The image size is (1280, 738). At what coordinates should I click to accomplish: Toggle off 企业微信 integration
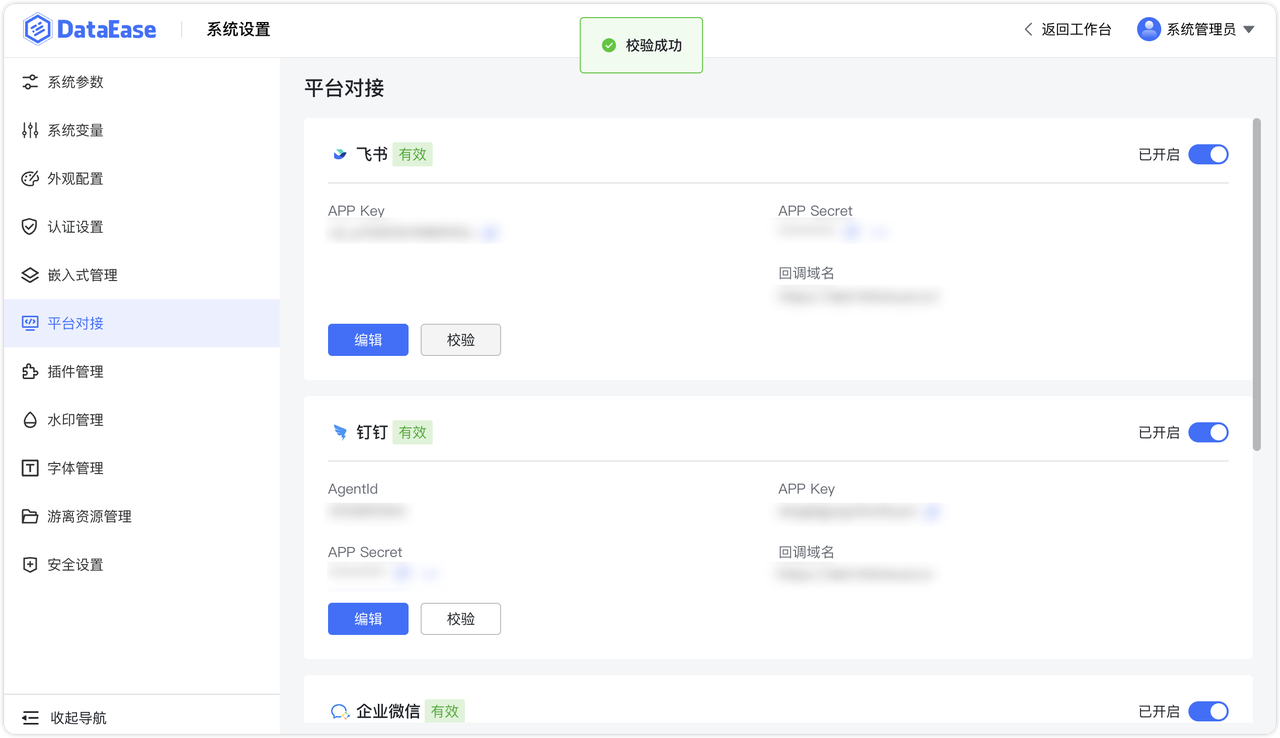[x=1208, y=711]
